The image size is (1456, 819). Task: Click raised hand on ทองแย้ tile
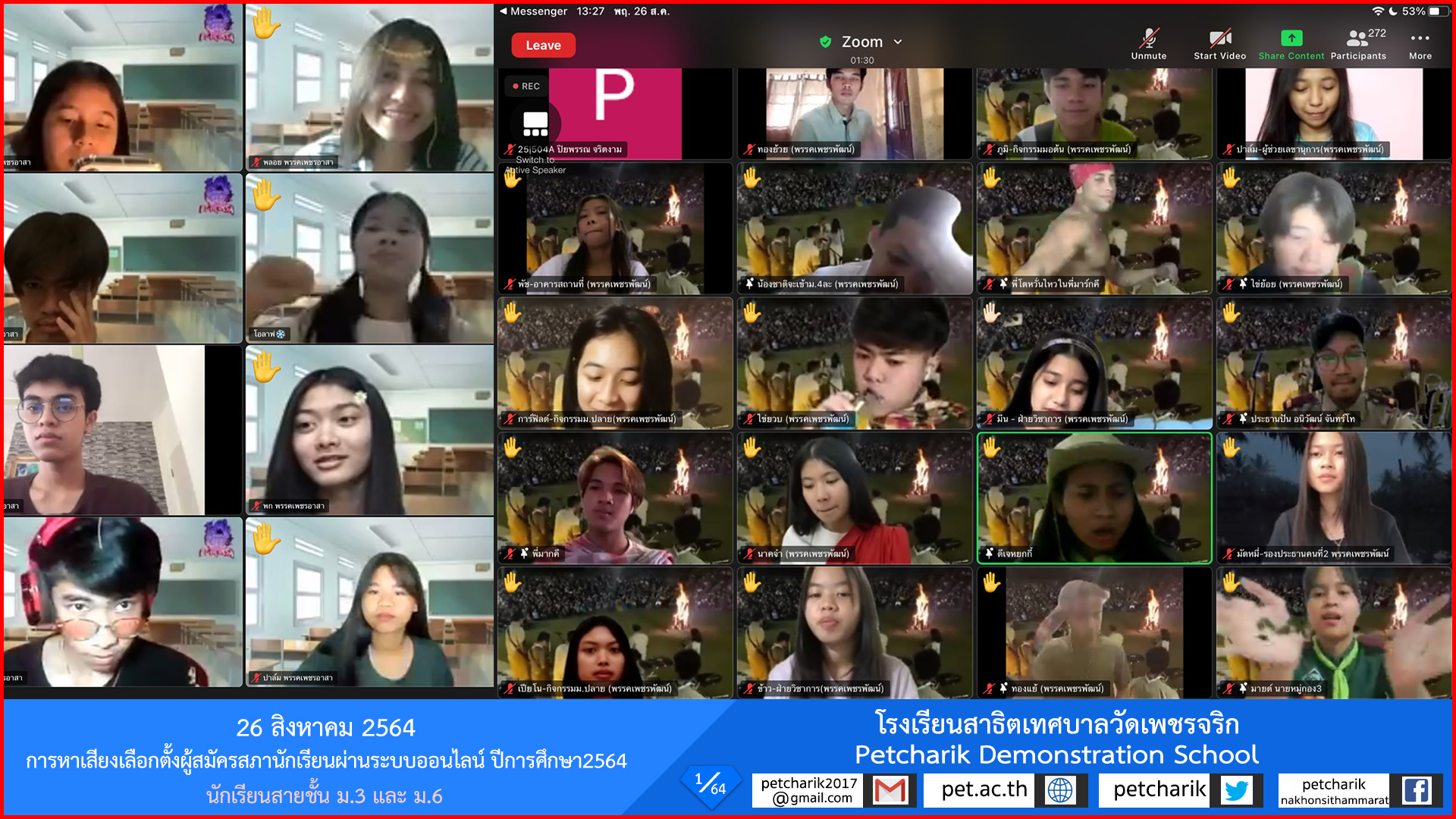click(x=992, y=582)
